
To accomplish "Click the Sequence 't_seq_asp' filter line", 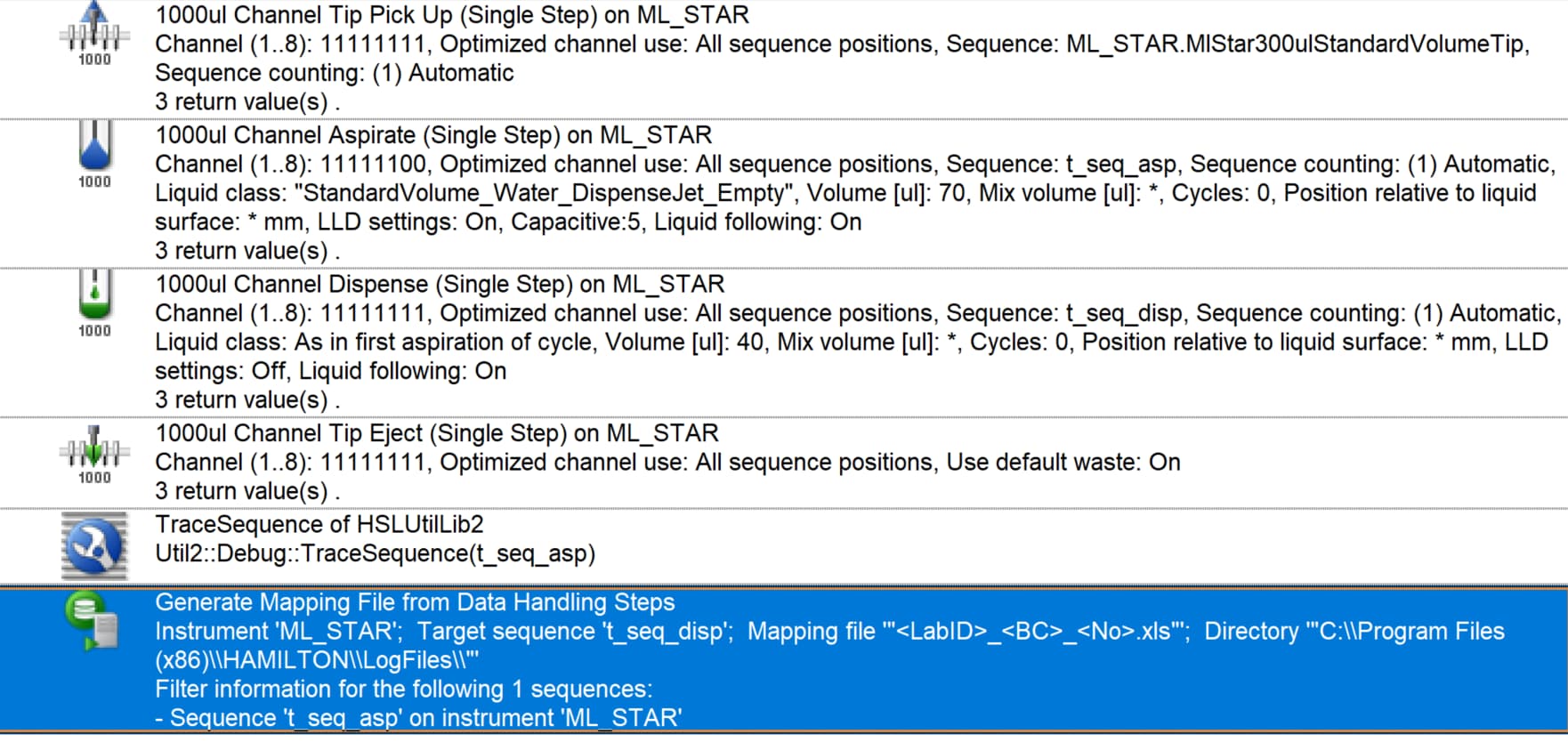I will pyautogui.click(x=418, y=718).
